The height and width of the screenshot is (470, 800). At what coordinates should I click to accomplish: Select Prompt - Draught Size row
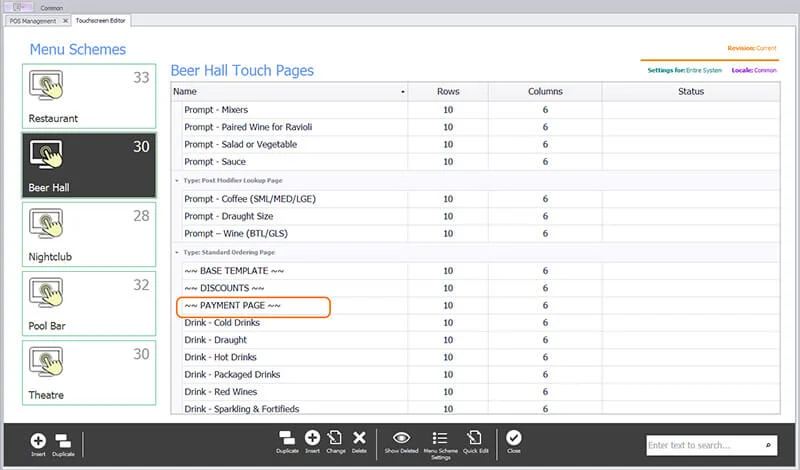pyautogui.click(x=481, y=216)
